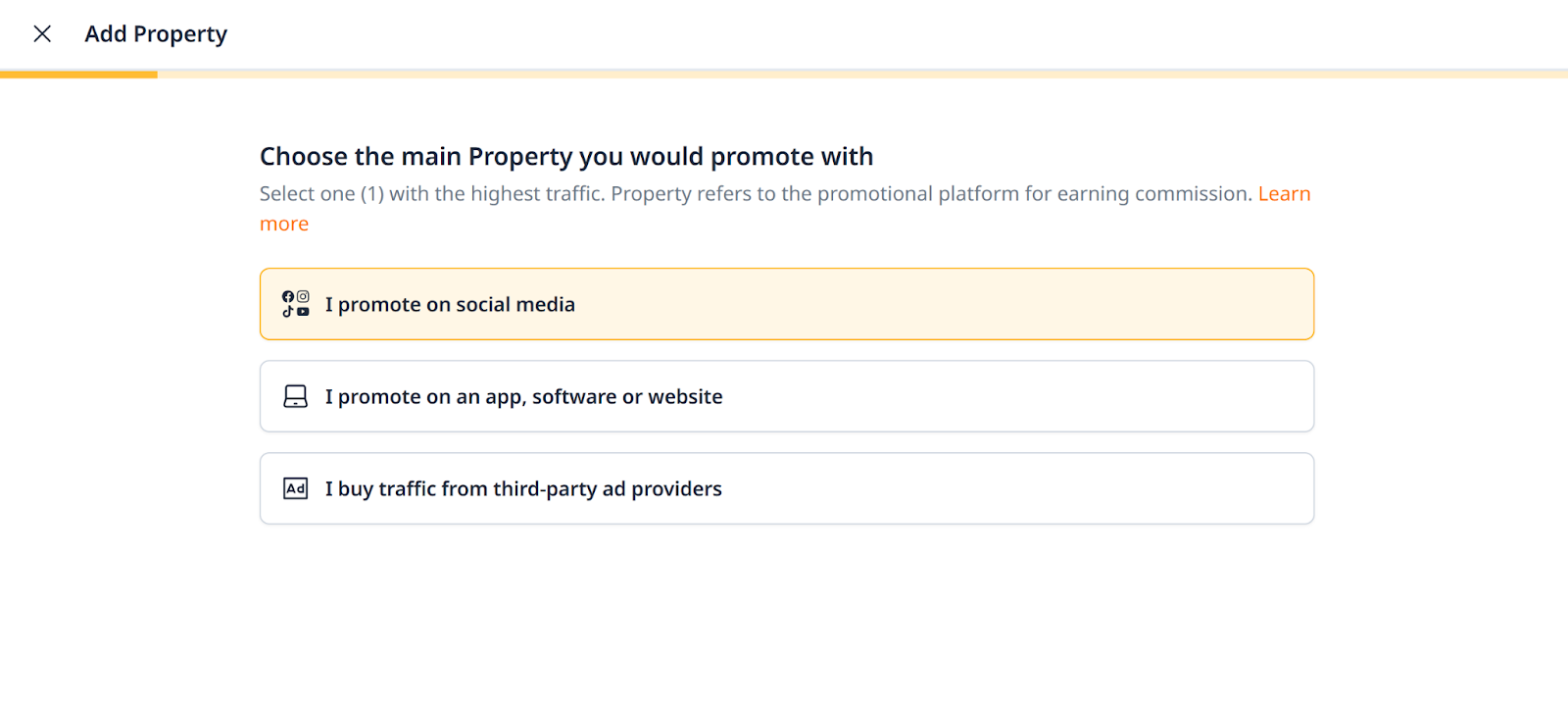Choose the app, software or website card
The width and height of the screenshot is (1568, 709).
tap(980, 396)
